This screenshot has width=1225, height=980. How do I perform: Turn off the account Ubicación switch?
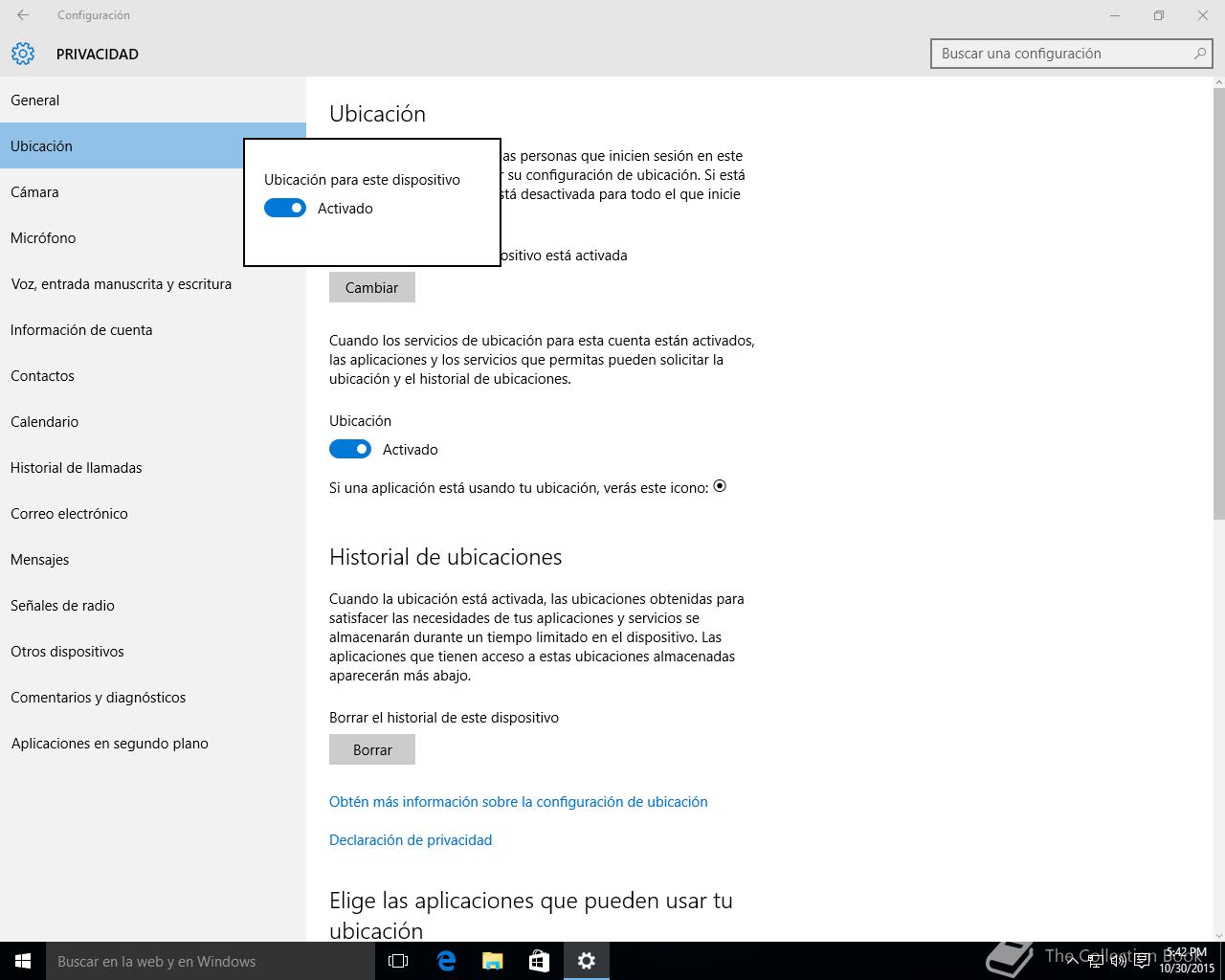[350, 449]
